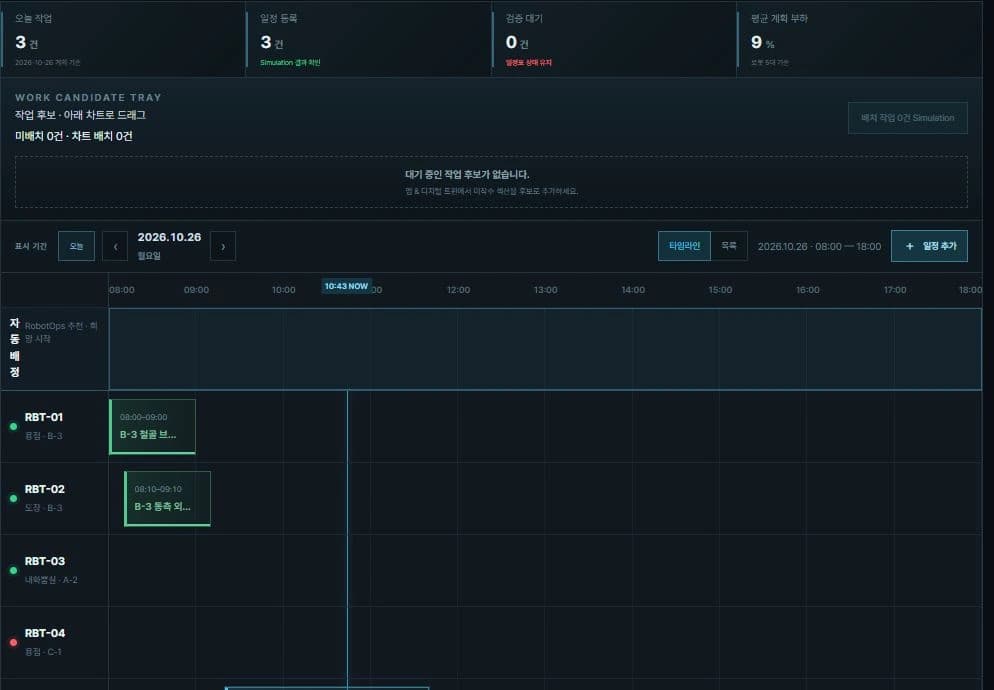Click the RobotOps recommendation text in auto-assign row
This screenshot has height=690, width=994.
[61, 332]
